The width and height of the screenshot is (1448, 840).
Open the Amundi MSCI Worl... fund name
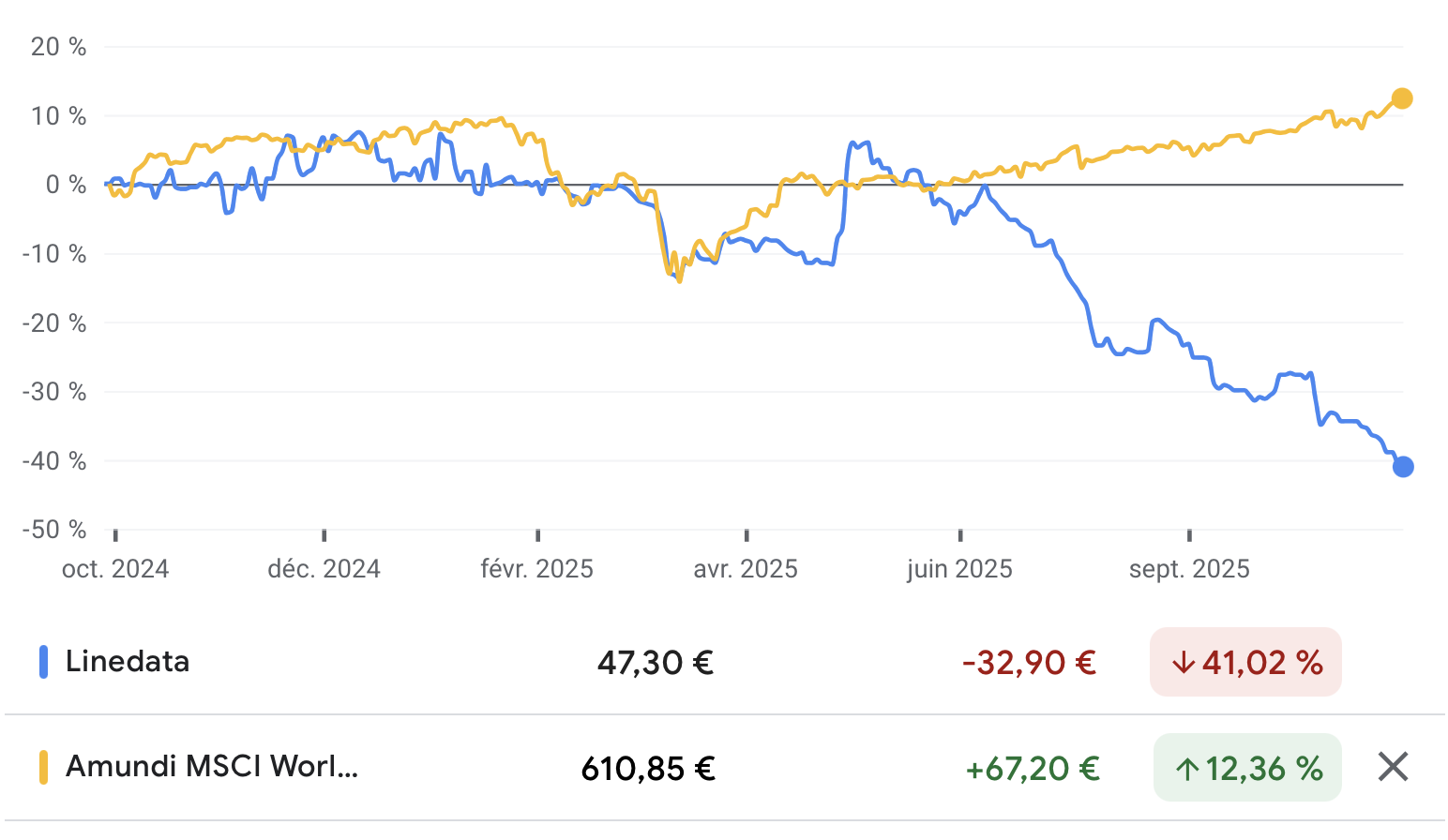[x=212, y=767]
